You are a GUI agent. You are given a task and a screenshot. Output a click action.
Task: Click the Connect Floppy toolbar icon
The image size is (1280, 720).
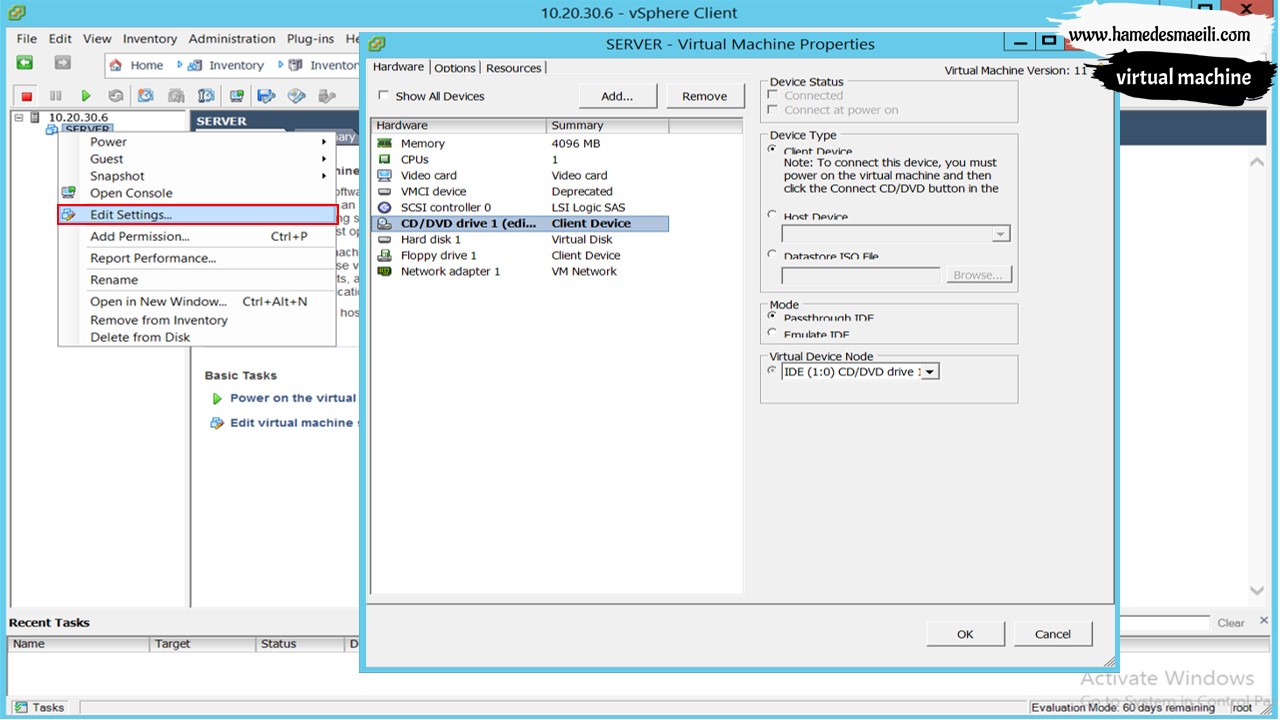(266, 96)
